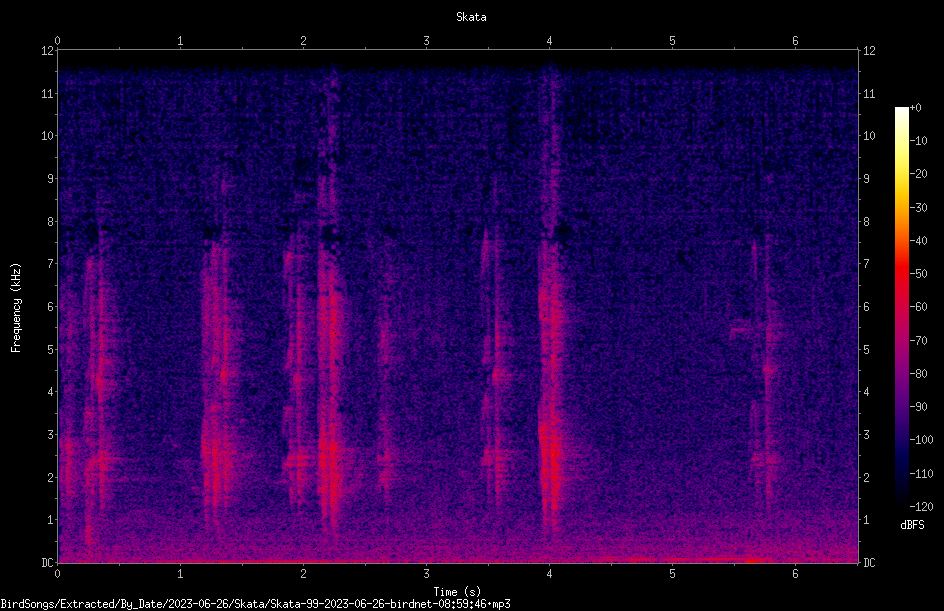Click the '6' tick on the right frequency axis
Screen dimensions: 944x611
tap(866, 306)
